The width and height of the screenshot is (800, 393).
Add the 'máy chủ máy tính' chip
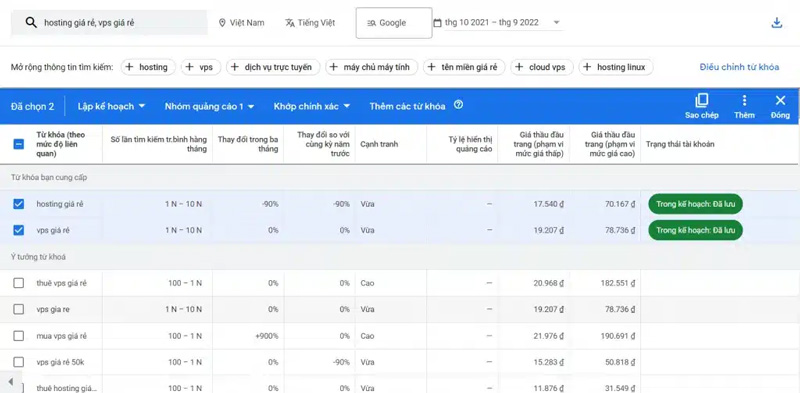pos(372,67)
